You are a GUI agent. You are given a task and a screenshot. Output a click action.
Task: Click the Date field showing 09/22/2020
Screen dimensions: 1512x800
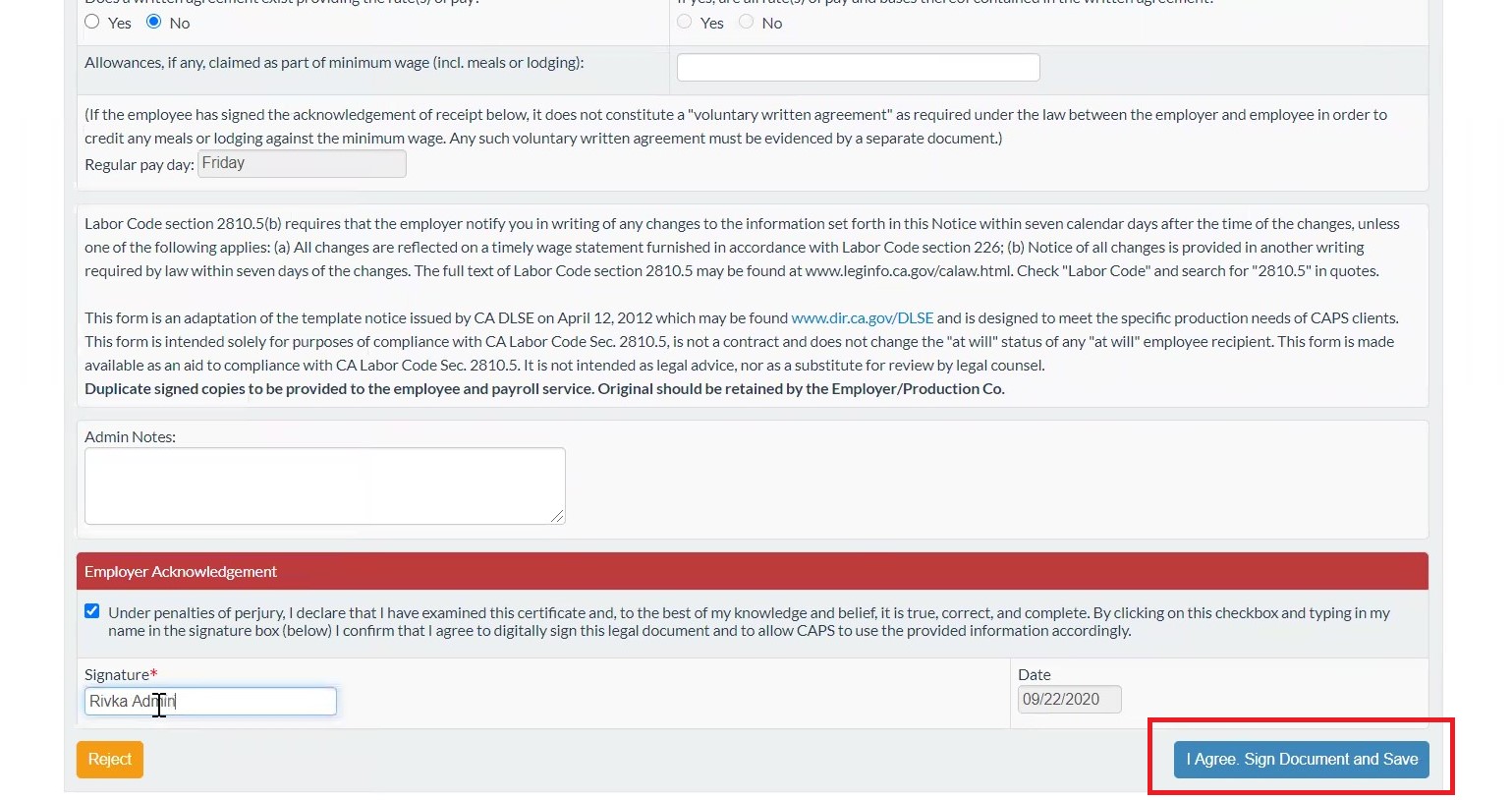1069,700
